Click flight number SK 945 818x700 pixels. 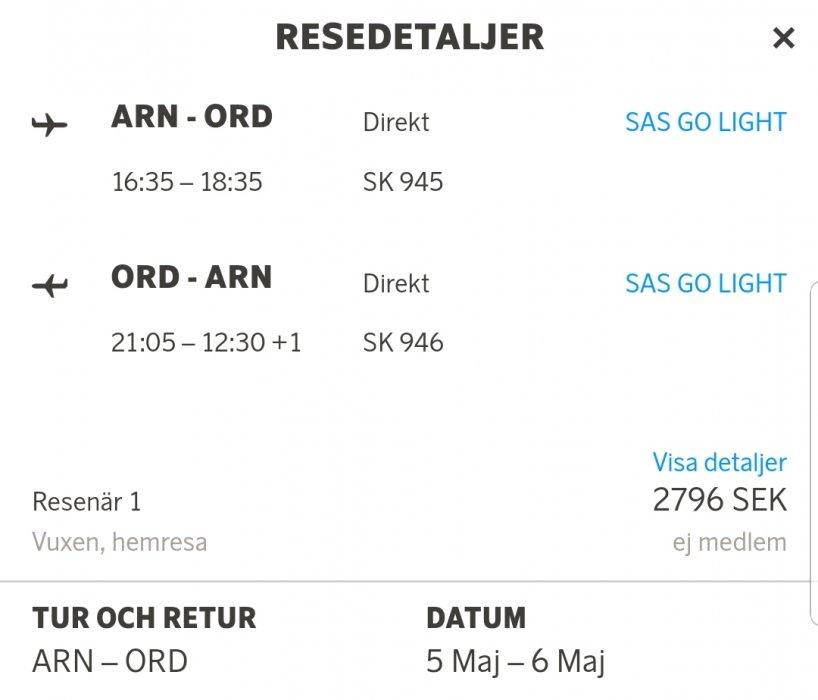click(x=403, y=182)
